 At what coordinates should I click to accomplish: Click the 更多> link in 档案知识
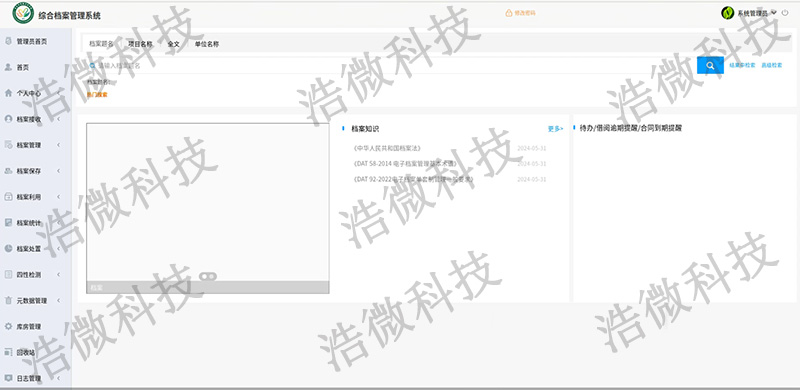(x=555, y=129)
